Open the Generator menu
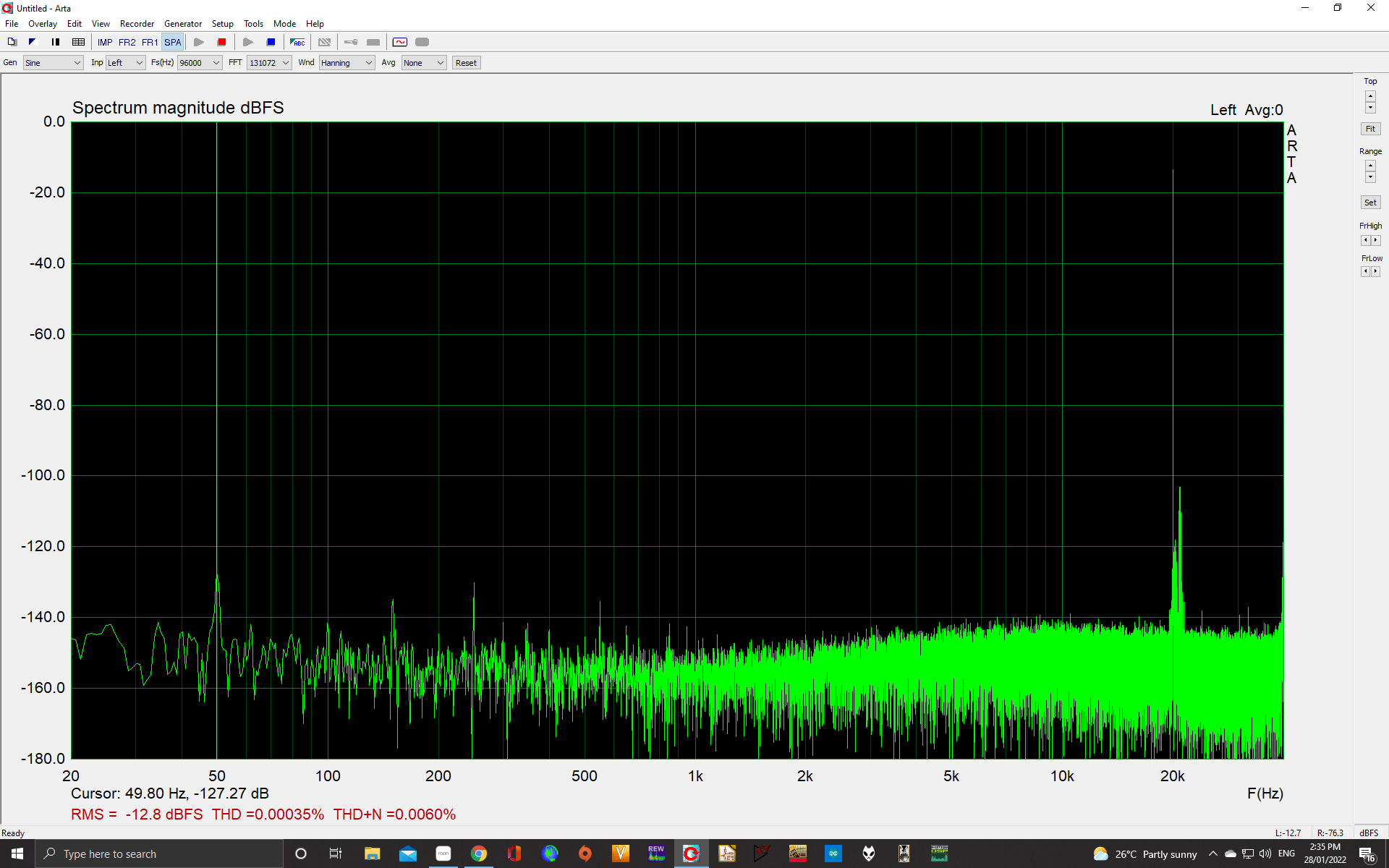This screenshot has width=1389, height=868. tap(183, 24)
